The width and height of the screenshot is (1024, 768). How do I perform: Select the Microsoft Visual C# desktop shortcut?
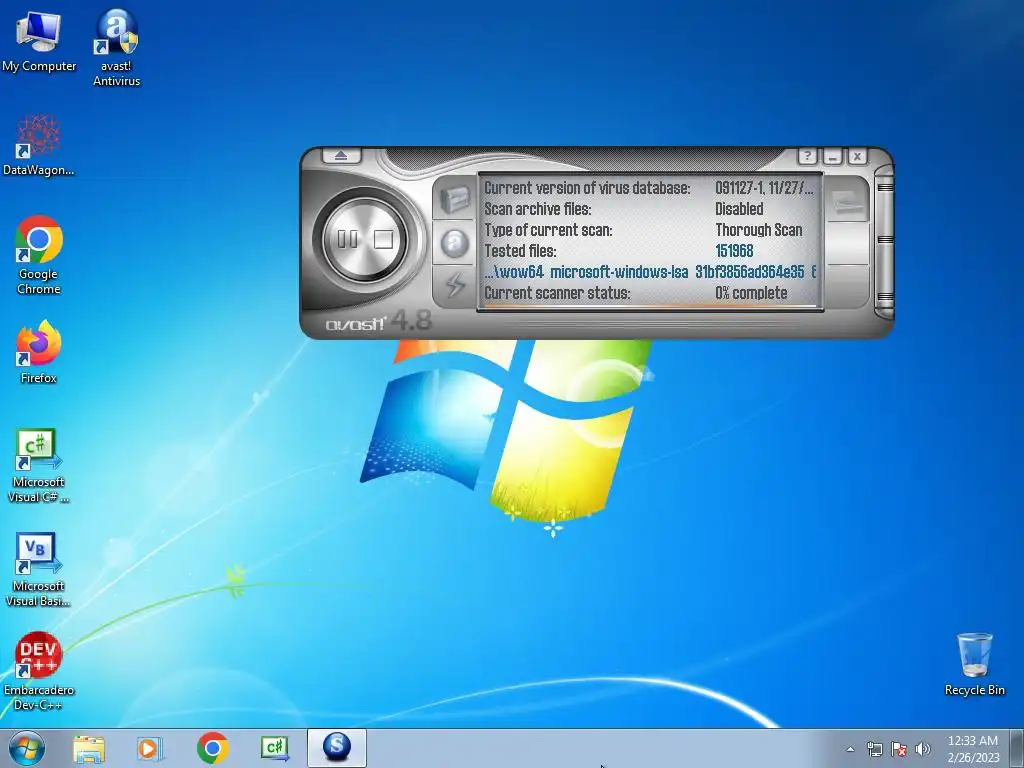[39, 466]
